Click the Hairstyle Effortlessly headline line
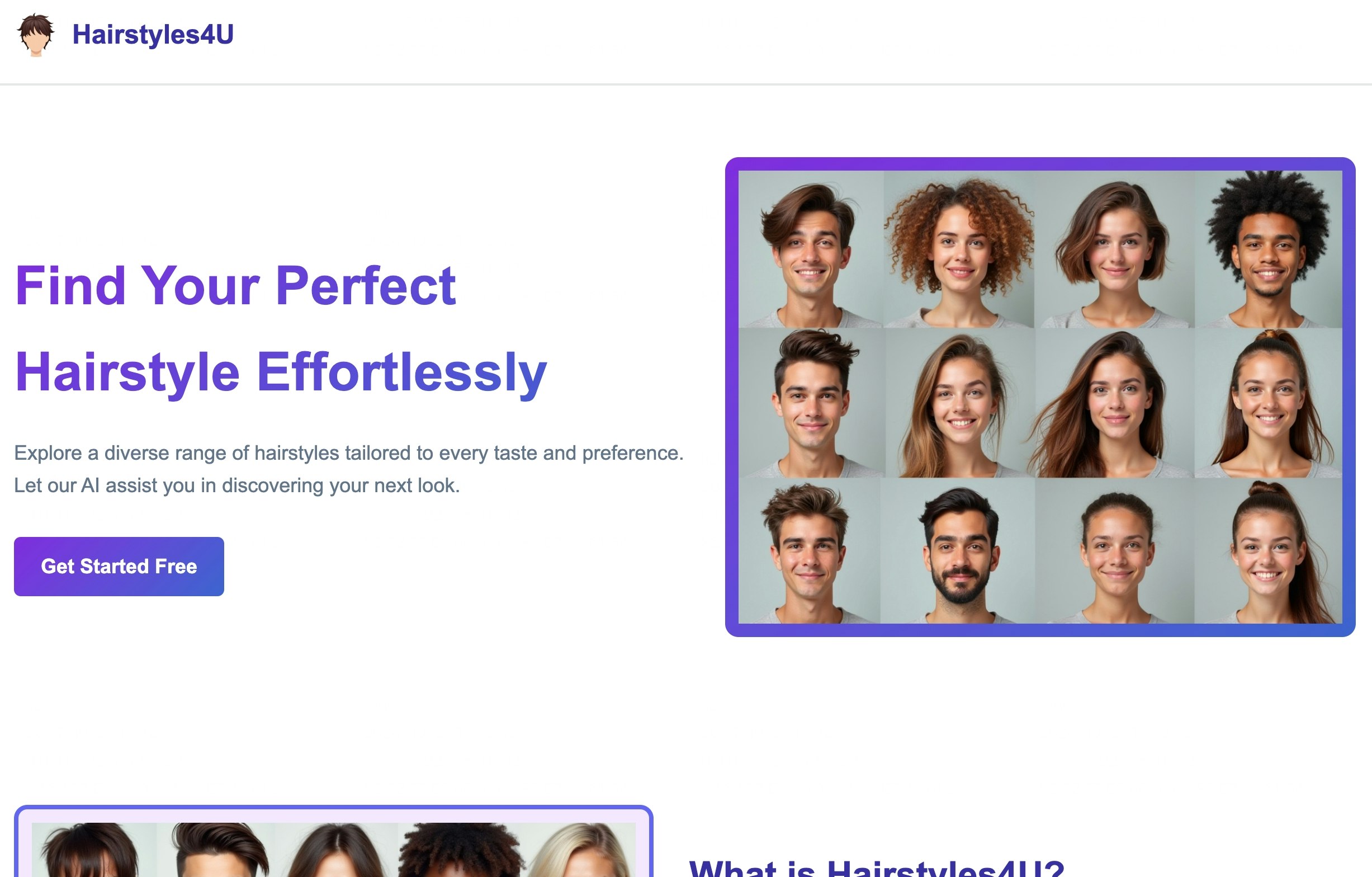This screenshot has height=877, width=1372. tap(281, 372)
